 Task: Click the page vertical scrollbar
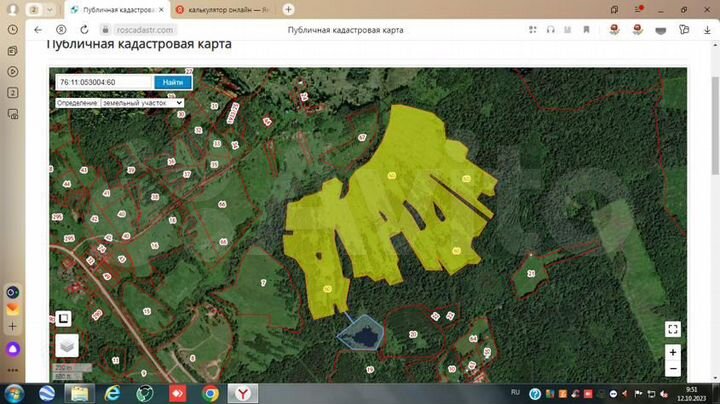point(715,124)
